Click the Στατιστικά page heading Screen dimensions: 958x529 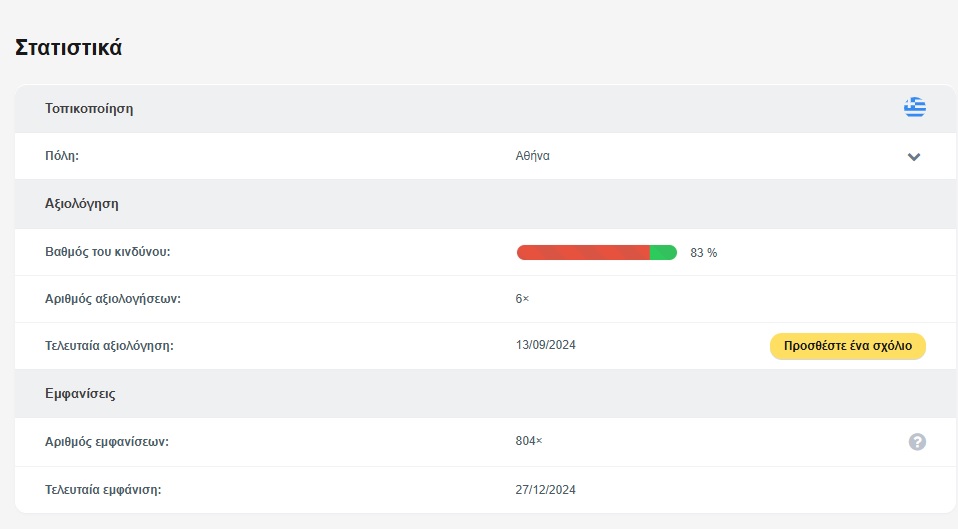[x=69, y=47]
